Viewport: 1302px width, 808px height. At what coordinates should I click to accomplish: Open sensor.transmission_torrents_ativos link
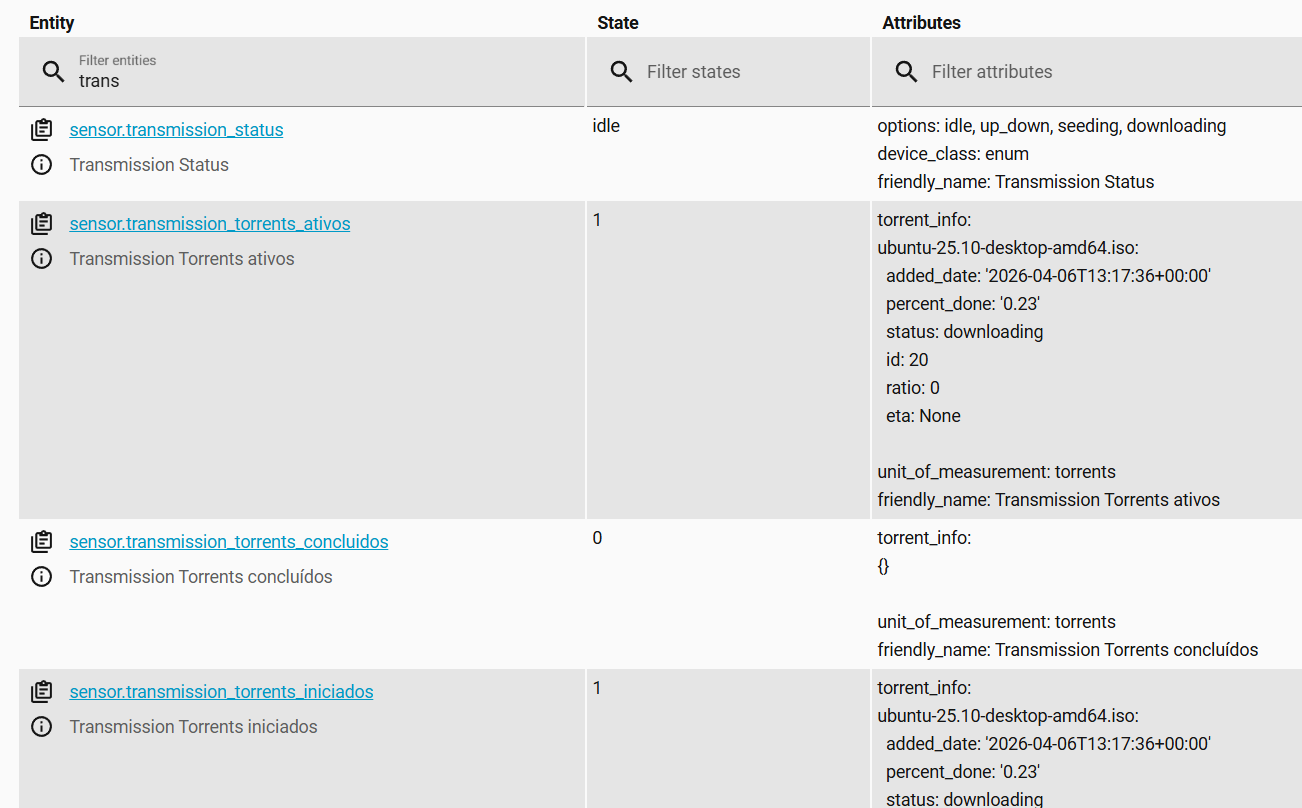[x=210, y=224]
